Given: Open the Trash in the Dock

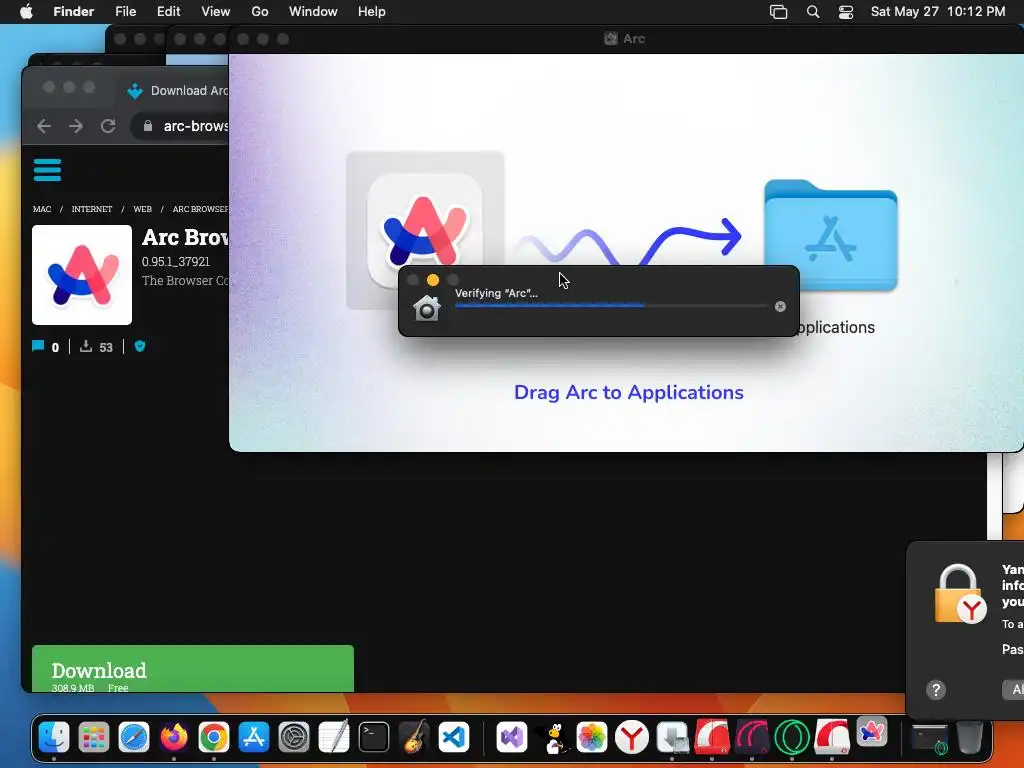Looking at the screenshot, I should [970, 737].
